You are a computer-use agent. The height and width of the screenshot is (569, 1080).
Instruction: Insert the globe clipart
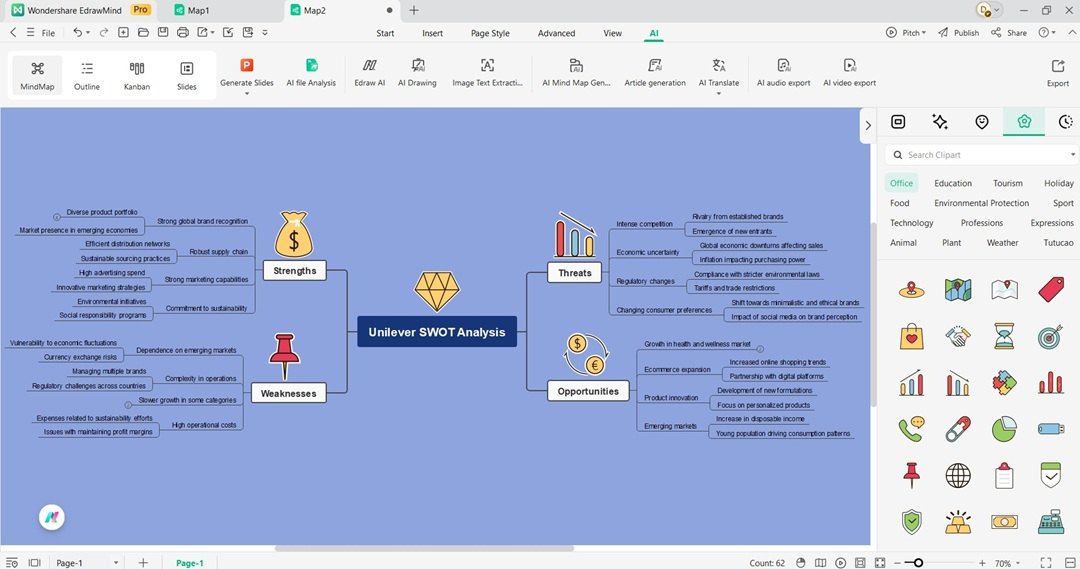[x=958, y=475]
